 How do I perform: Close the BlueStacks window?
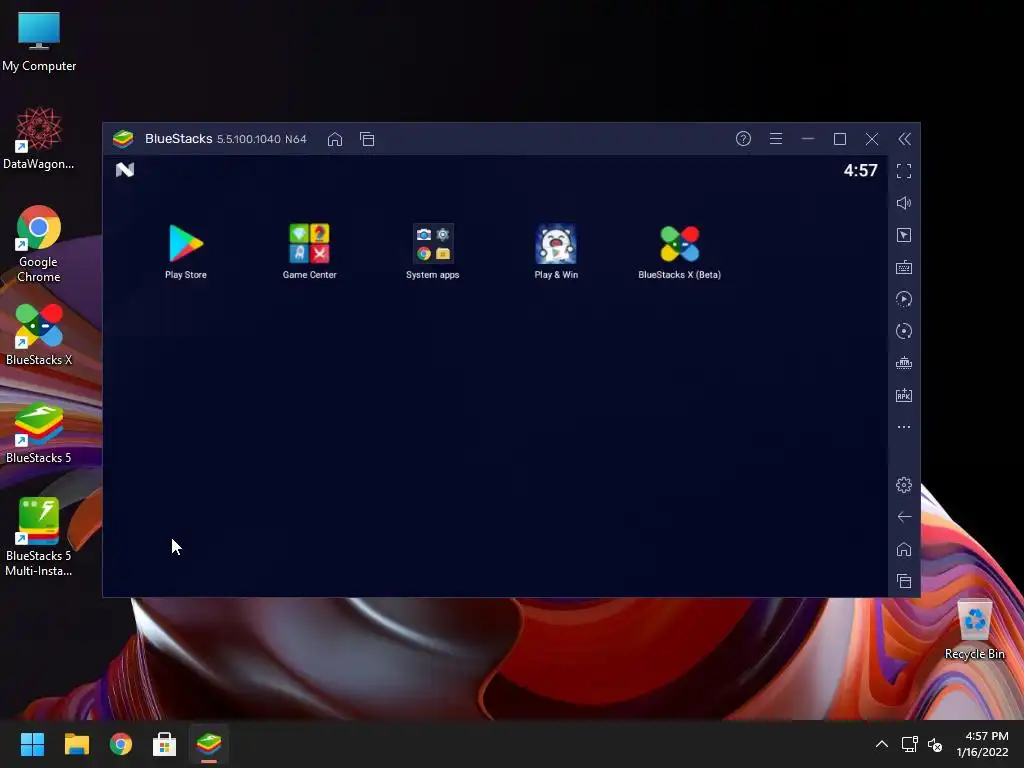coord(872,138)
